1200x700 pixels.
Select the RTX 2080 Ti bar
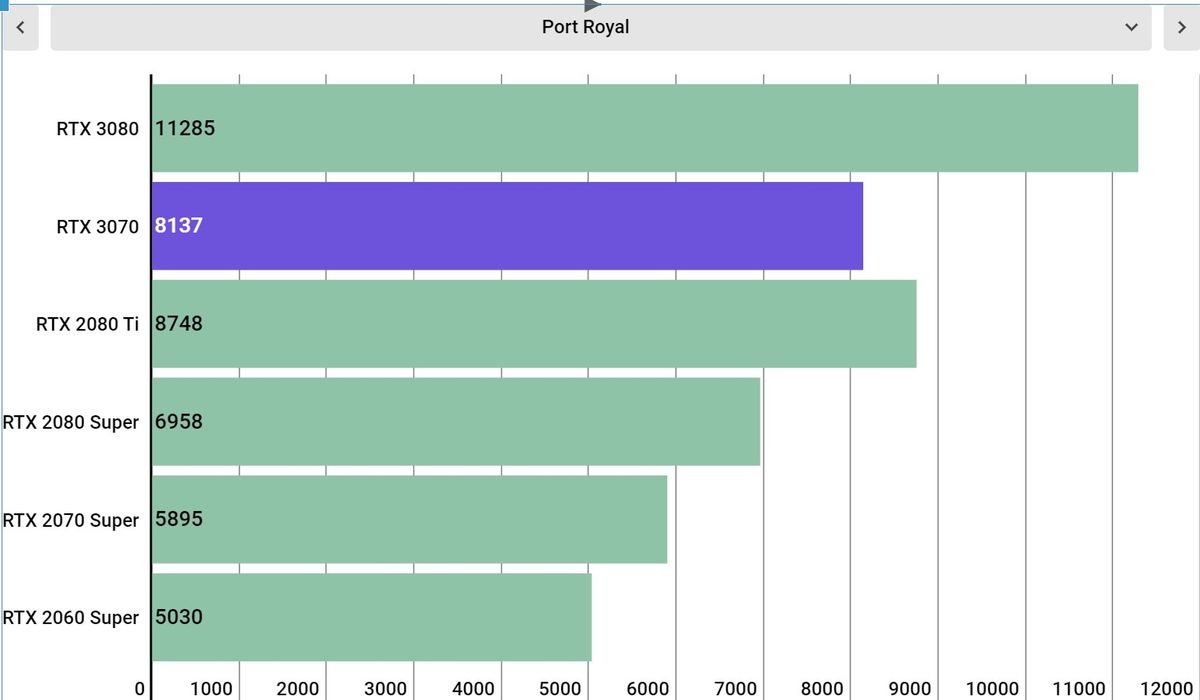(534, 324)
